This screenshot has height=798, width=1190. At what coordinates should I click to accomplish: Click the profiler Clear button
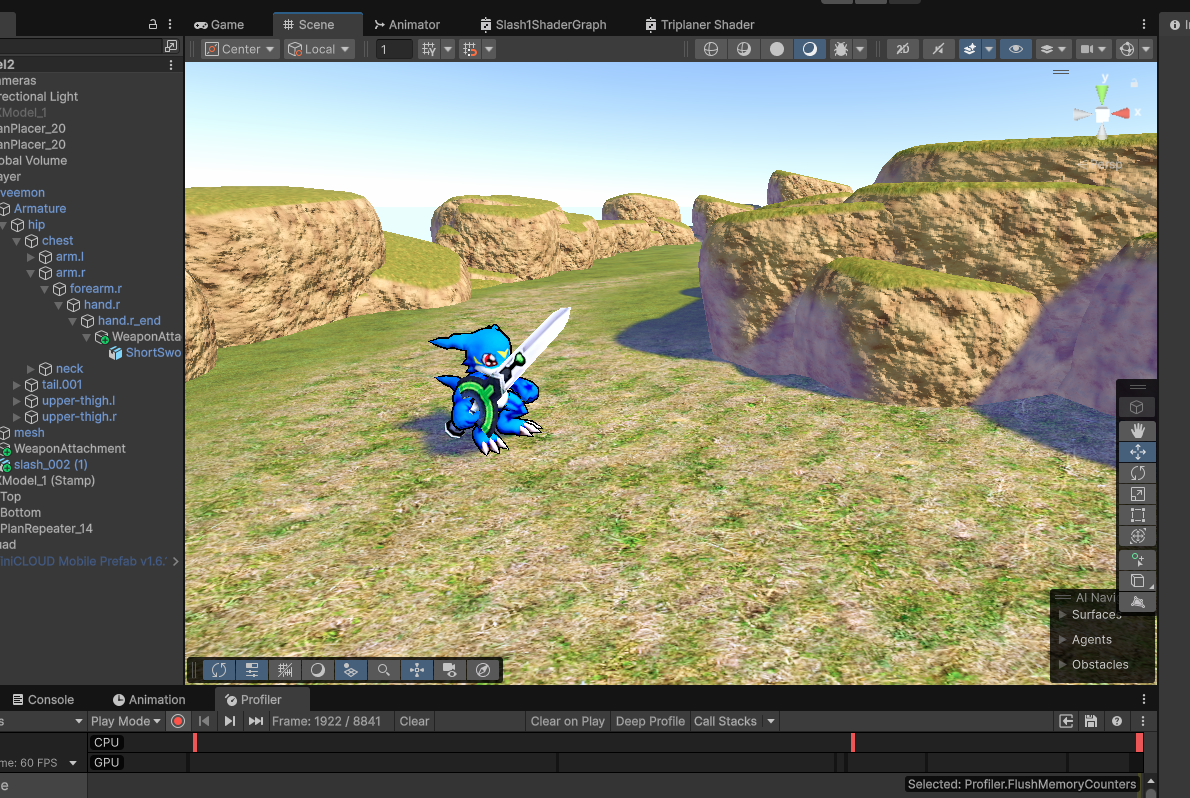pos(414,721)
